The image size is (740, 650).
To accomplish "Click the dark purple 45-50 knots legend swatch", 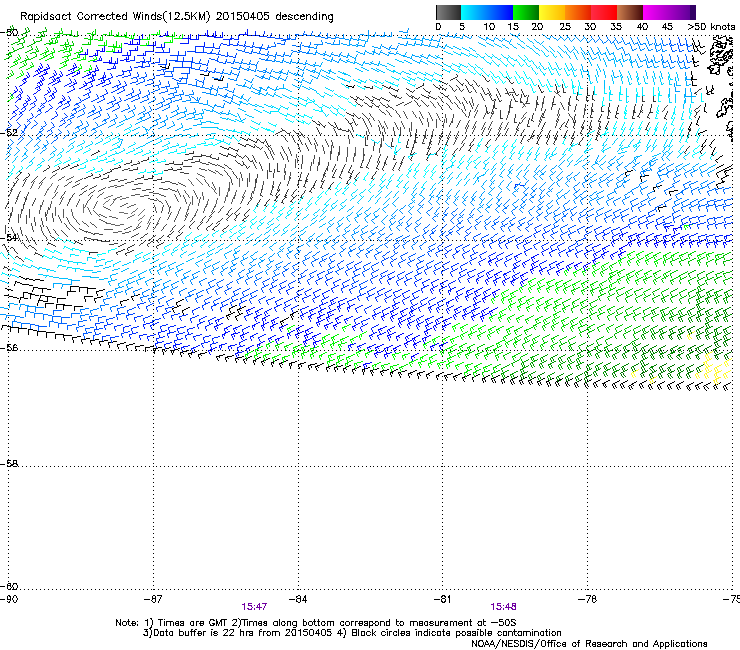I will coord(682,12).
